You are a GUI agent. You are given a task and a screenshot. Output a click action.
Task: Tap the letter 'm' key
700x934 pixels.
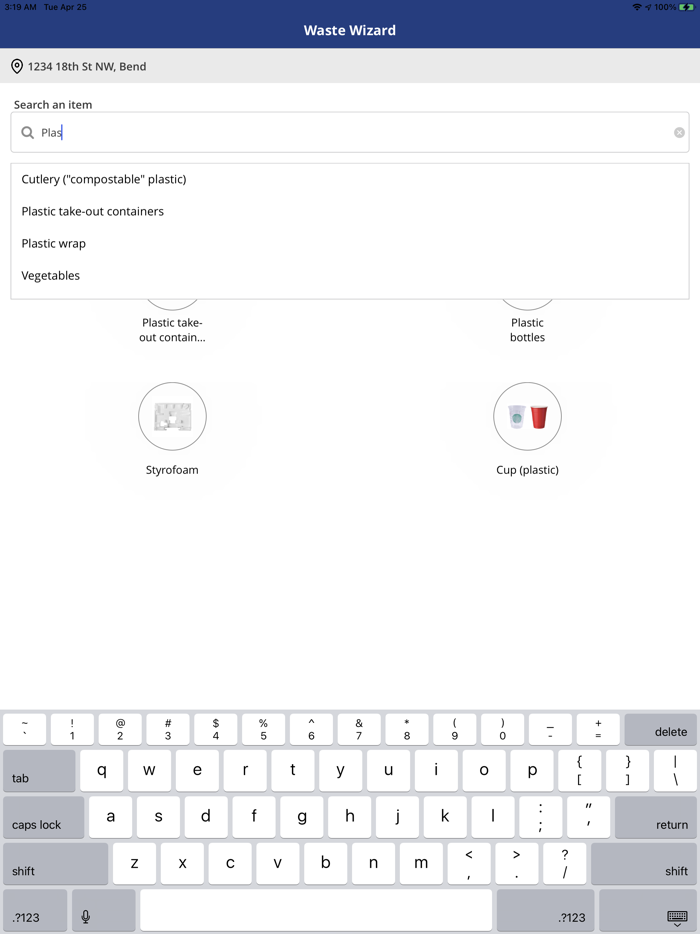click(x=421, y=863)
